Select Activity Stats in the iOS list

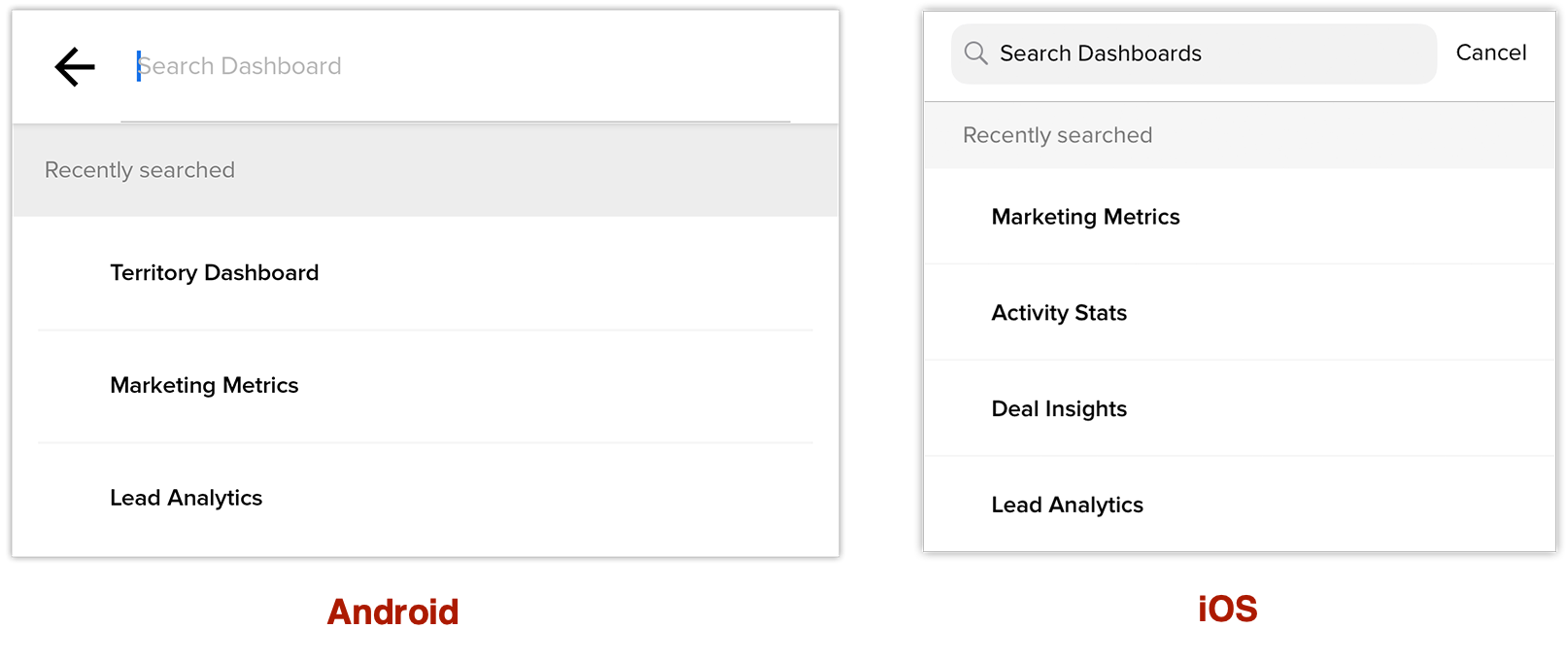pyautogui.click(x=1059, y=313)
